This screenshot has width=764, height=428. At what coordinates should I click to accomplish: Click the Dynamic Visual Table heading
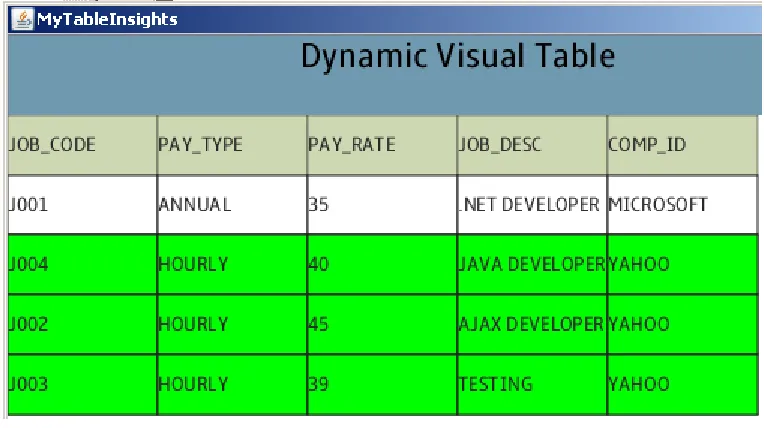coord(458,56)
